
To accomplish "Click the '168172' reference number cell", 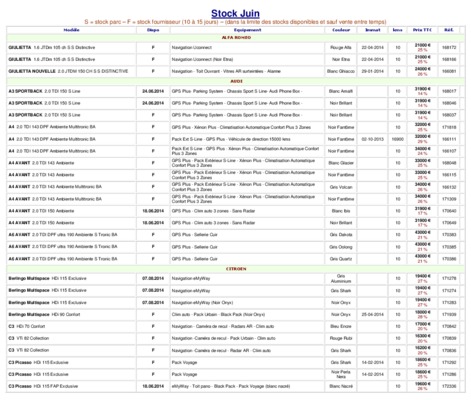I will tap(449, 48).
